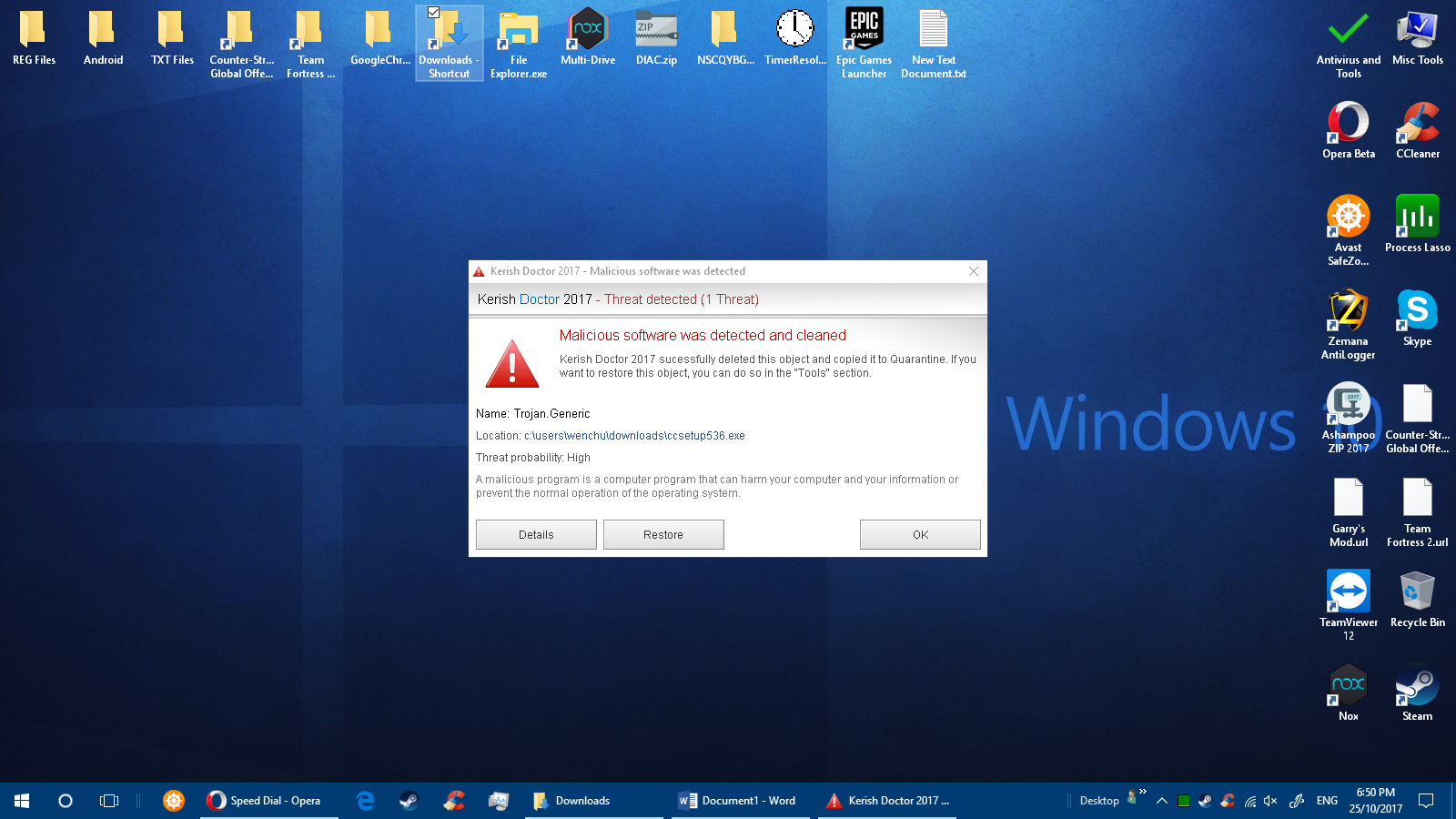1456x819 pixels.
Task: Open Team Fortress folder shortcut in top row
Action: [310, 44]
